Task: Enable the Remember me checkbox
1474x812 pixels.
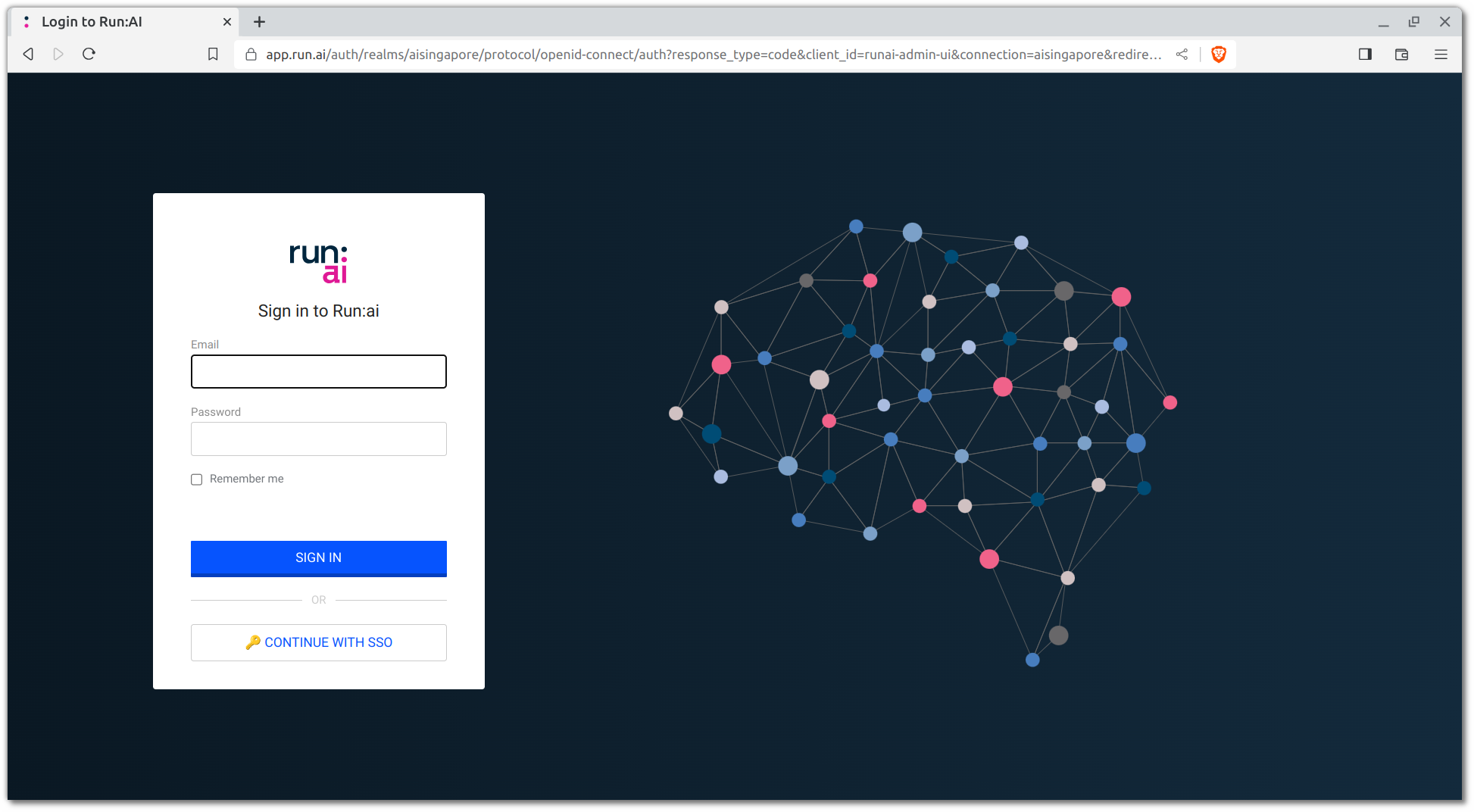Action: tap(197, 479)
